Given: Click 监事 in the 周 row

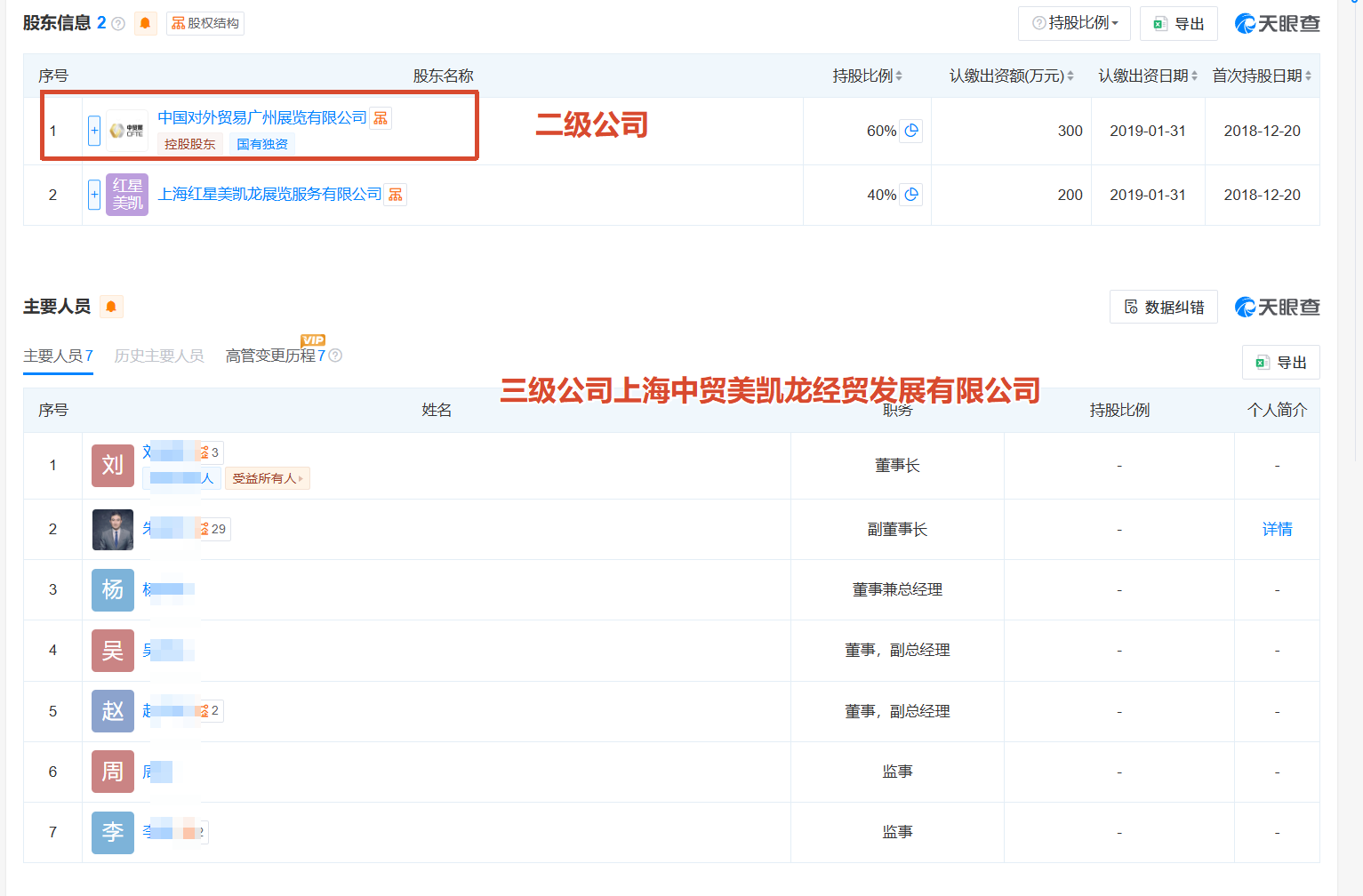Looking at the screenshot, I should click(x=897, y=772).
